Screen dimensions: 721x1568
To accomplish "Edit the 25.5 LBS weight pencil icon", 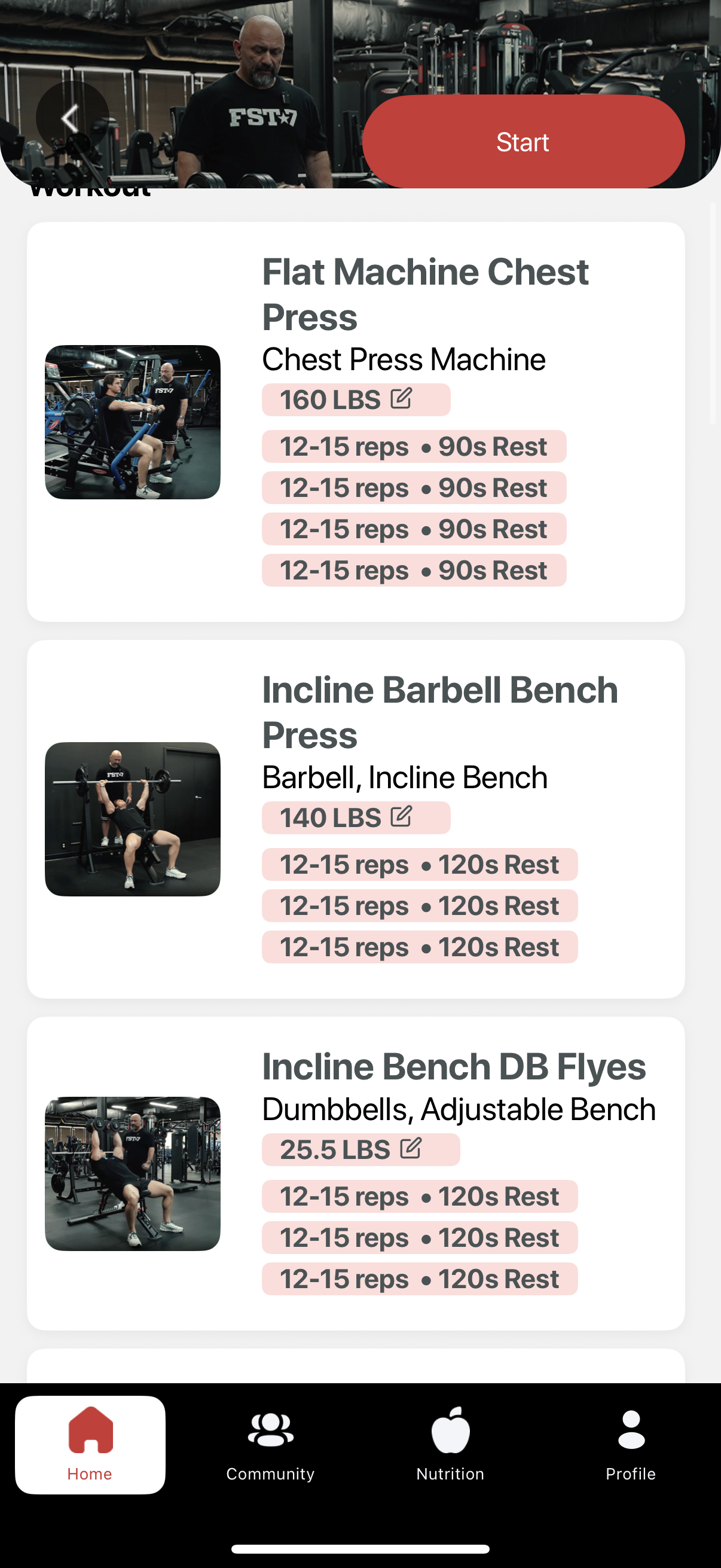I will coord(411,1149).
